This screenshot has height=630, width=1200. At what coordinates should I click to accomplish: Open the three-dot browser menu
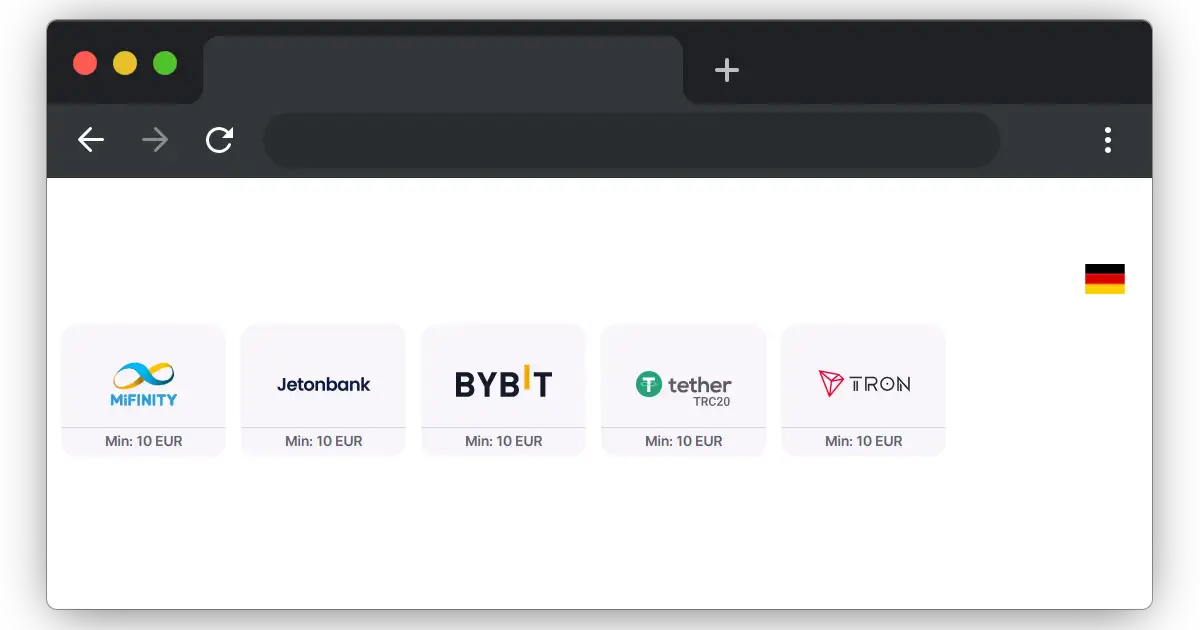(x=1107, y=140)
